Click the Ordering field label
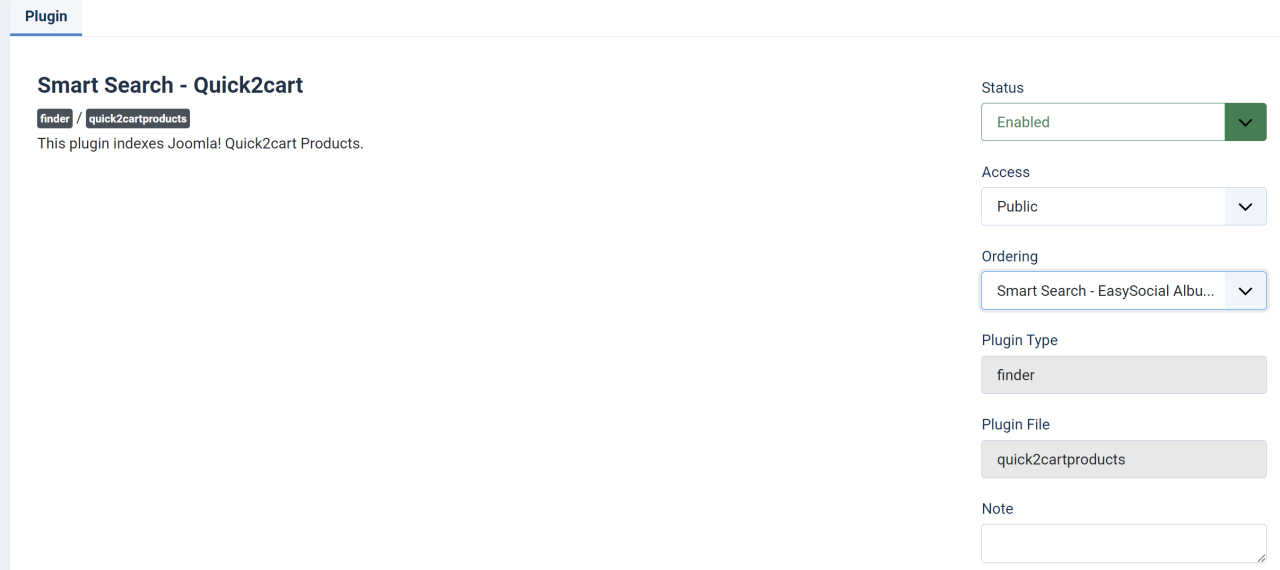The width and height of the screenshot is (1280, 570). point(1010,256)
